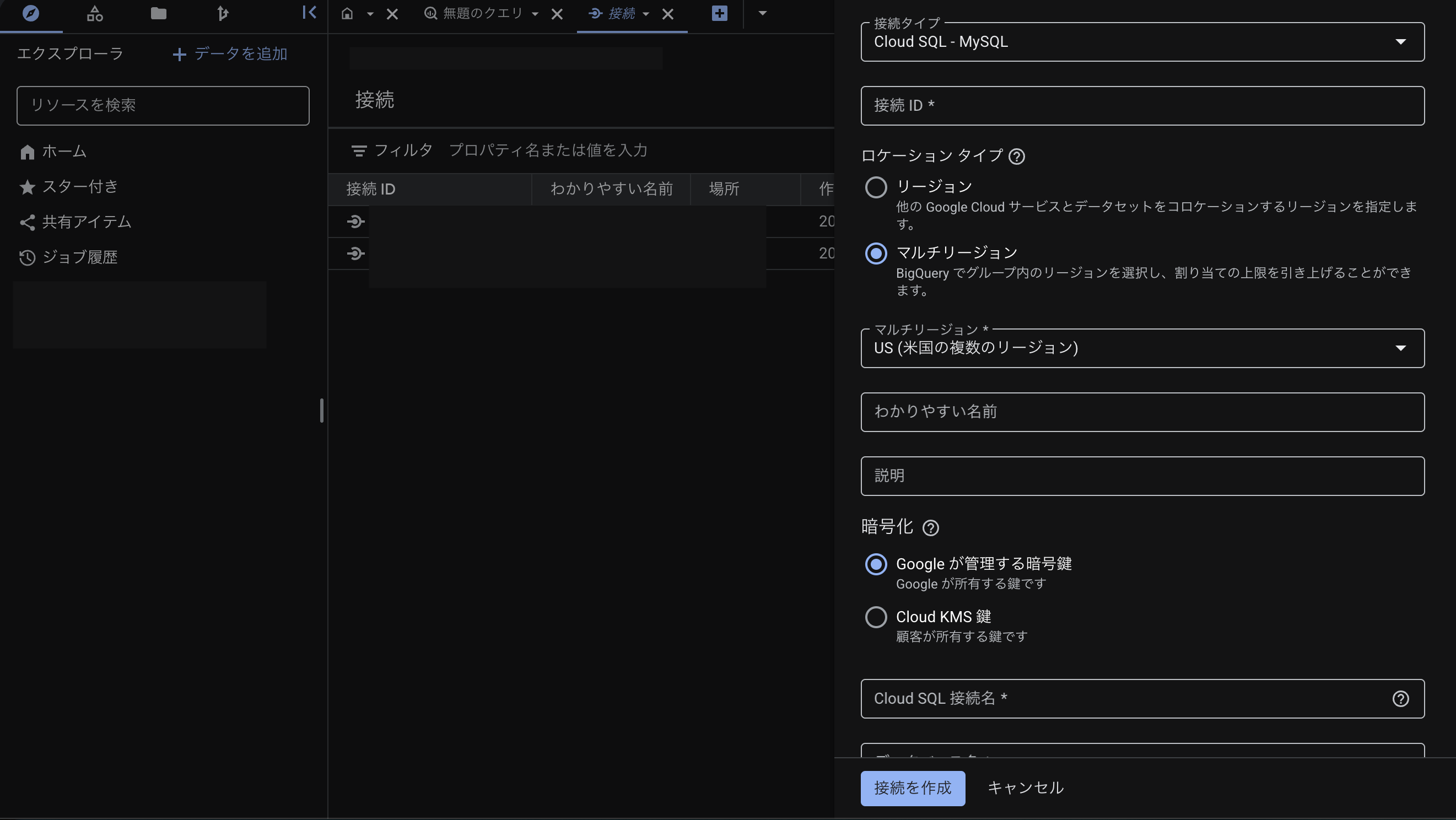
Task: Click the エクスプローラ panel title
Action: click(70, 53)
